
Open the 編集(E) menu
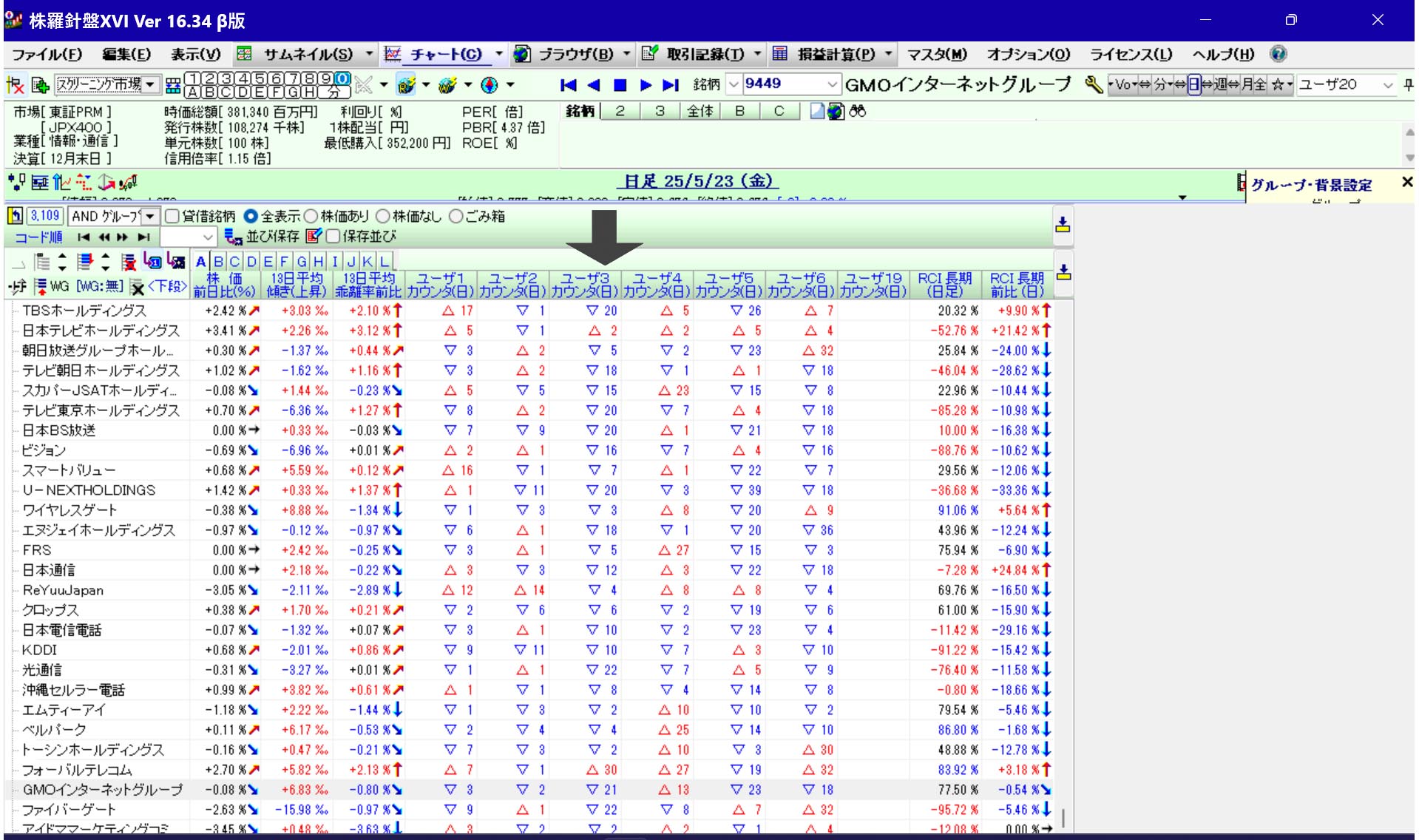point(126,54)
